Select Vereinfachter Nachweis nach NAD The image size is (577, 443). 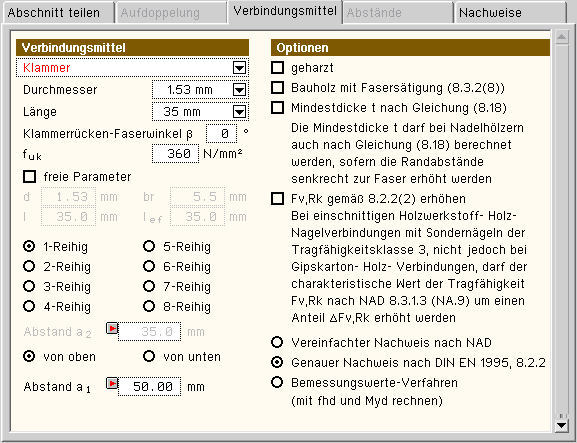[x=277, y=342]
